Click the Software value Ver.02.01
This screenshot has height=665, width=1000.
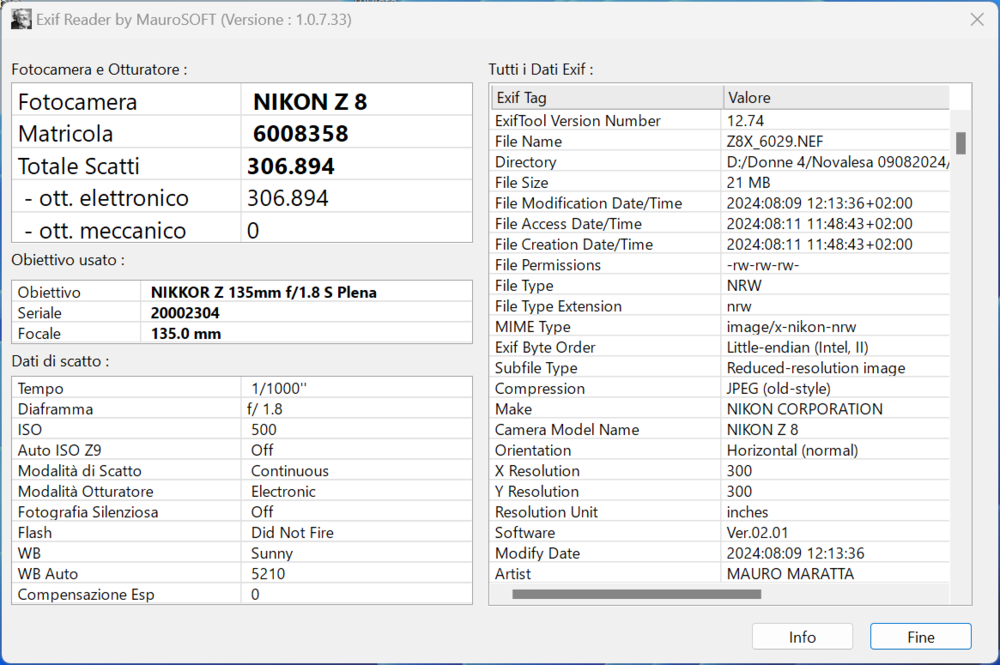757,532
